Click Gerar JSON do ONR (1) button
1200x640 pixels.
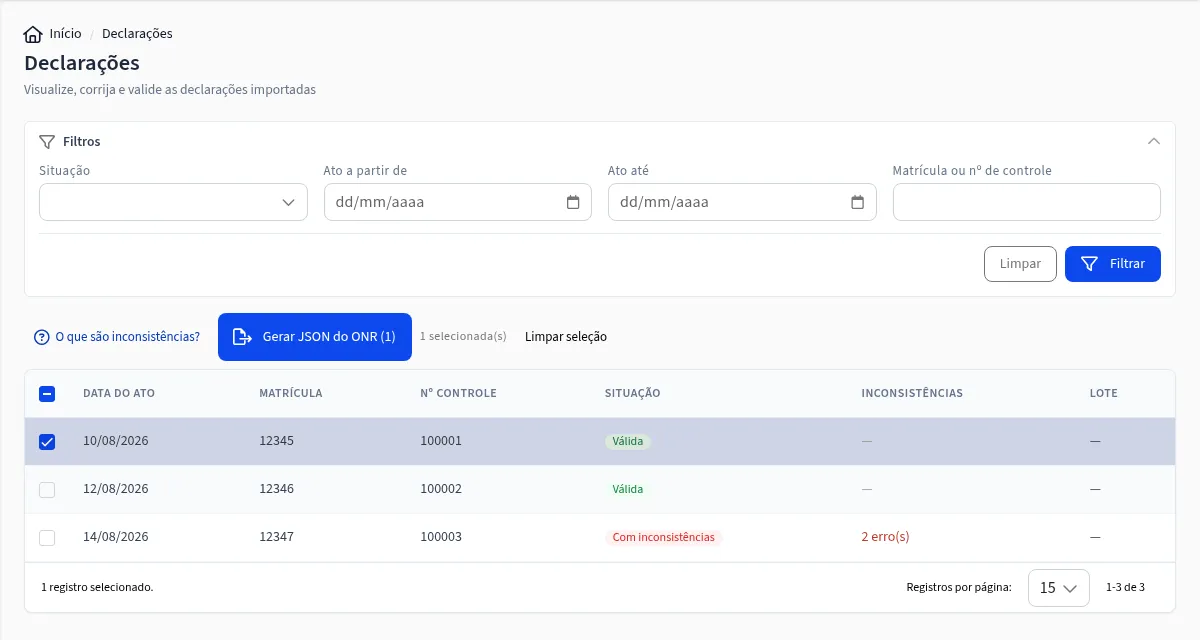pos(315,337)
